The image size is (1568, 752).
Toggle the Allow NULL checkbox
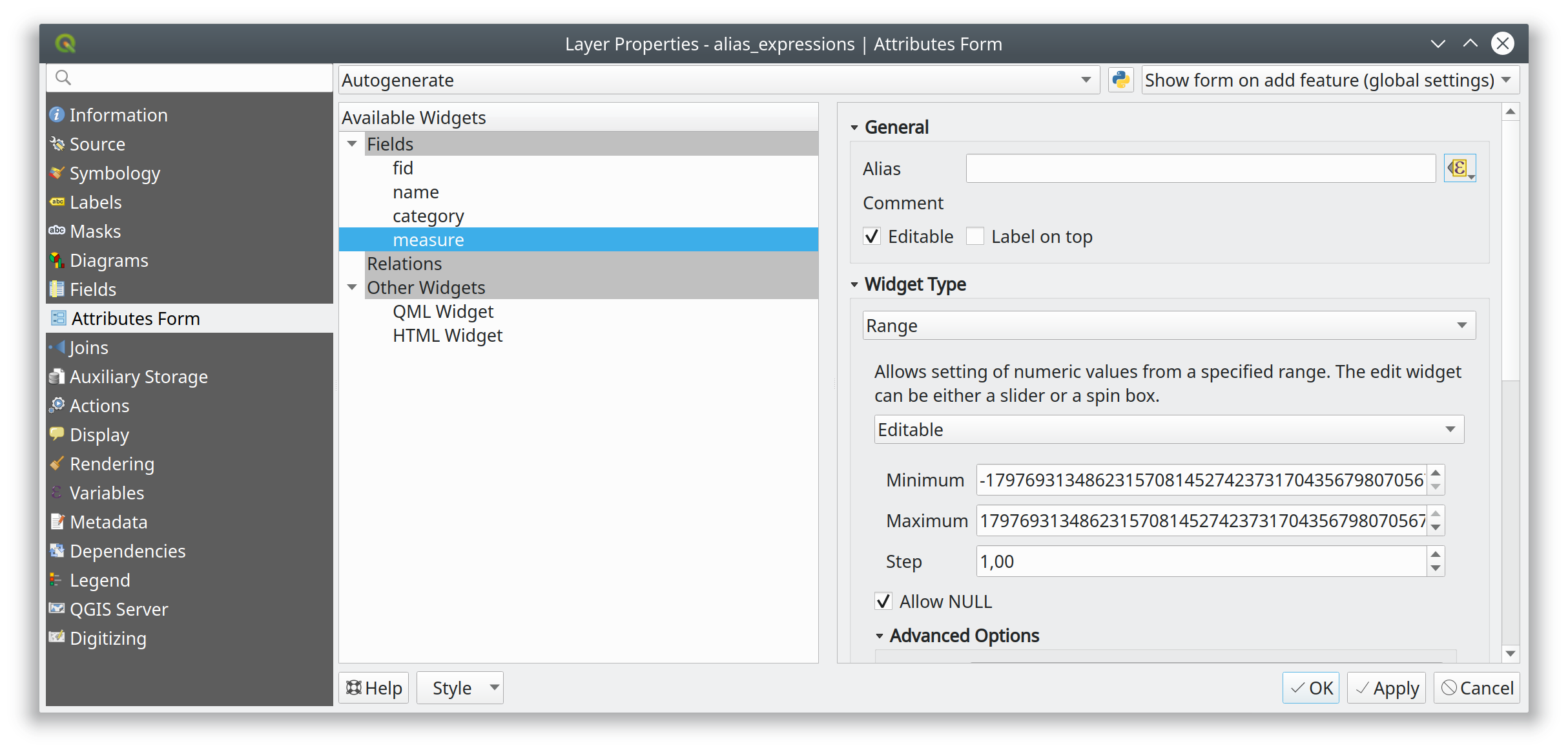click(x=883, y=601)
